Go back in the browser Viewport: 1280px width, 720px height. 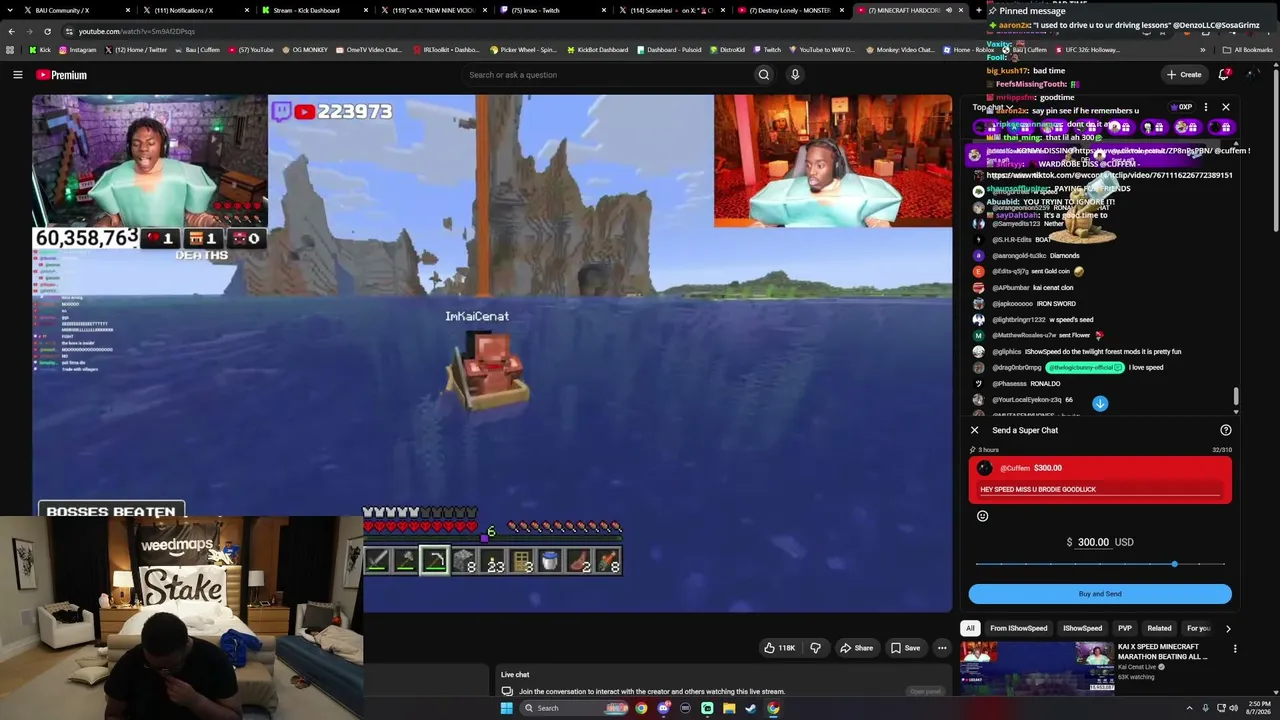coord(11,31)
